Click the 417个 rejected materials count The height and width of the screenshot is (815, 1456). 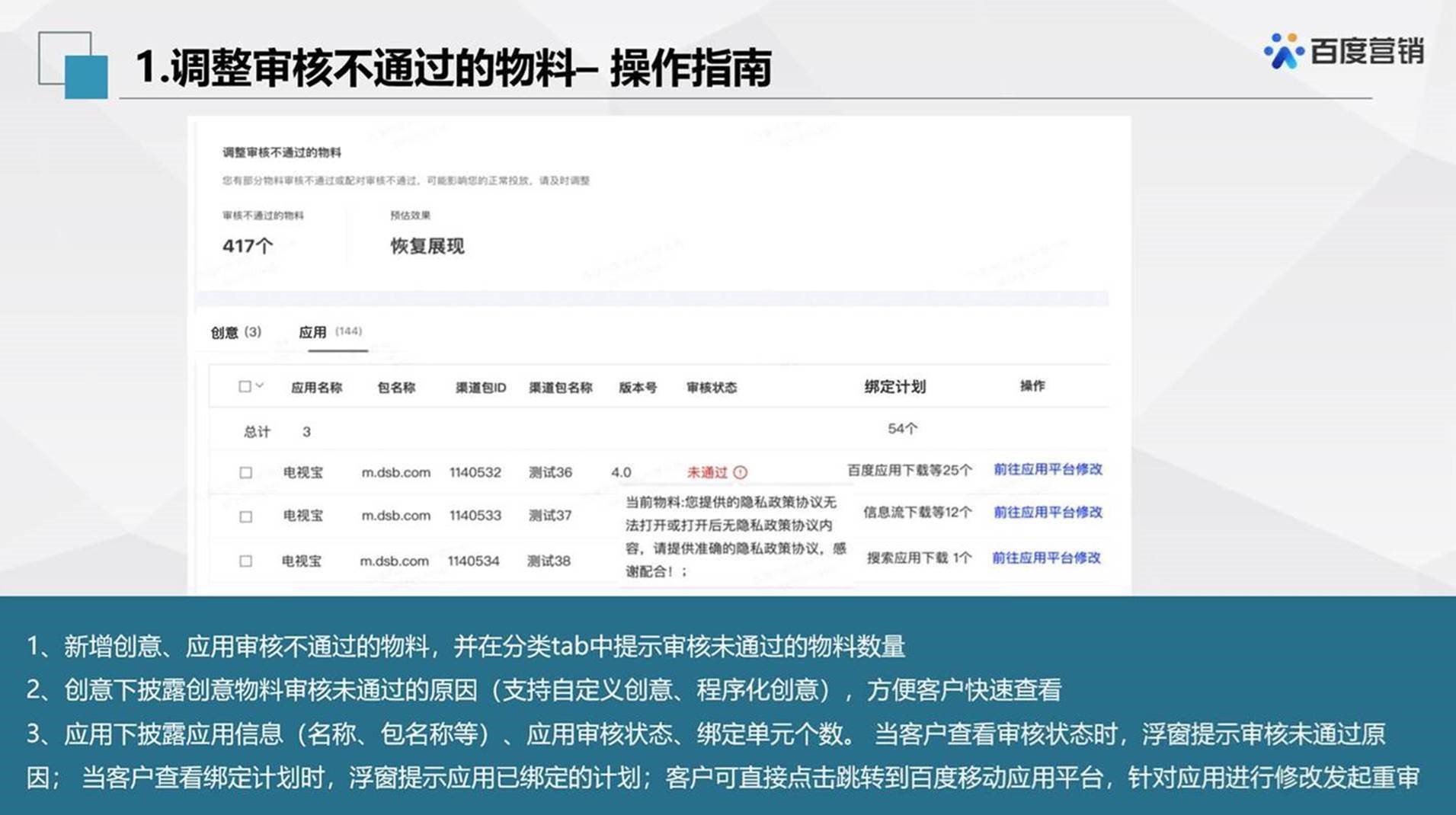tap(248, 246)
